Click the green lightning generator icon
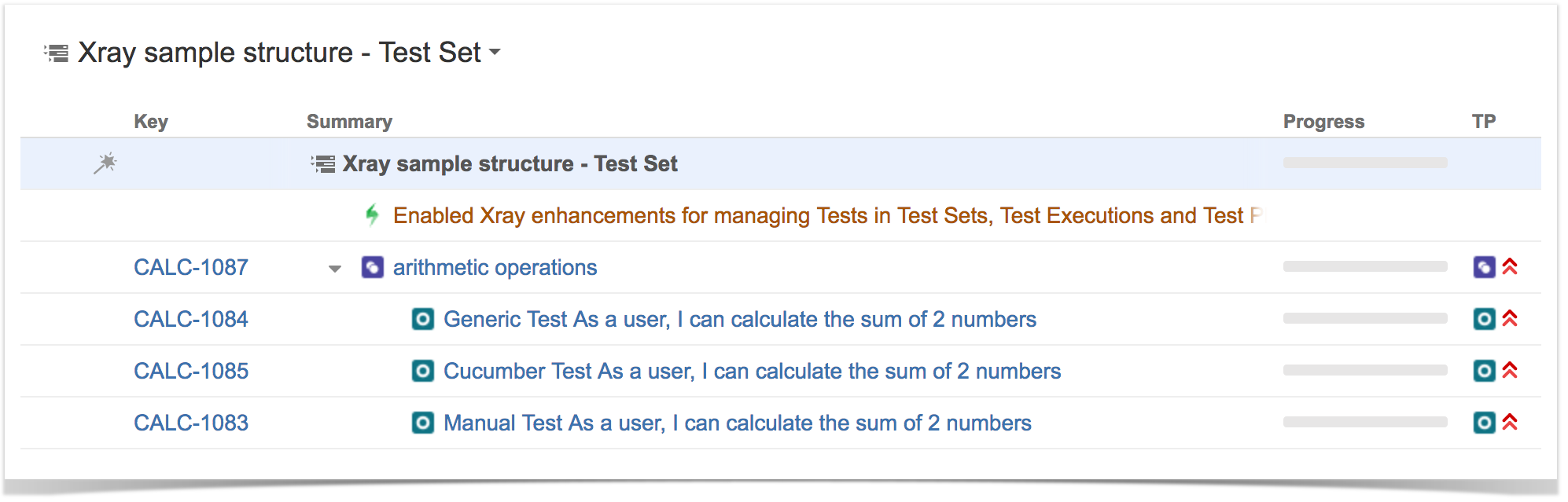The height and width of the screenshot is (502, 1568). tap(372, 214)
